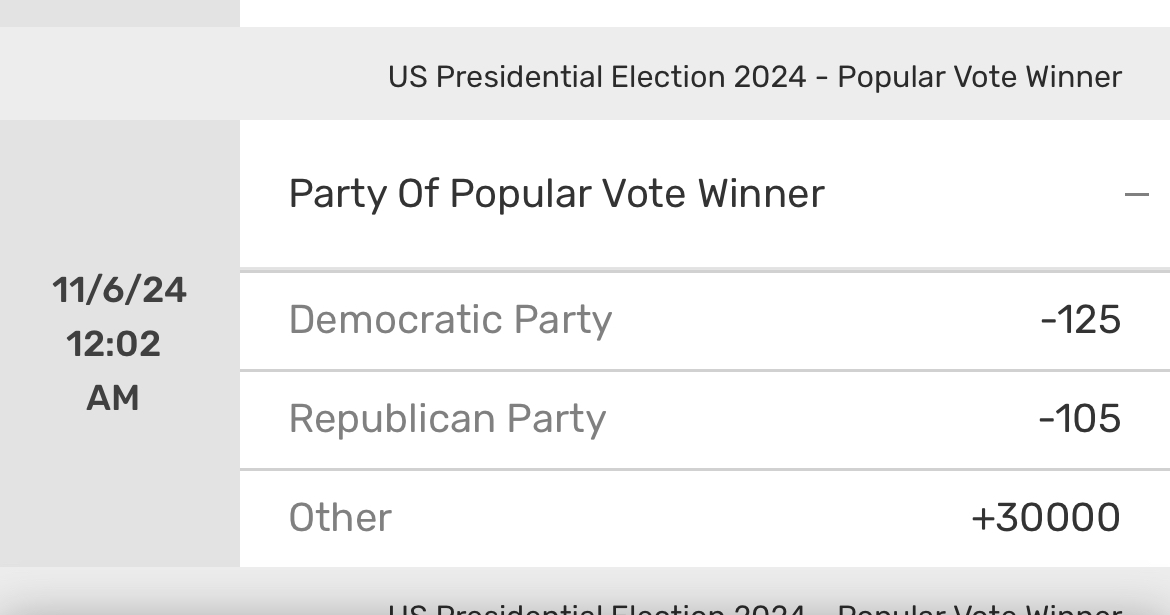Click the Other outcome label
This screenshot has height=615, width=1170.
pos(340,518)
